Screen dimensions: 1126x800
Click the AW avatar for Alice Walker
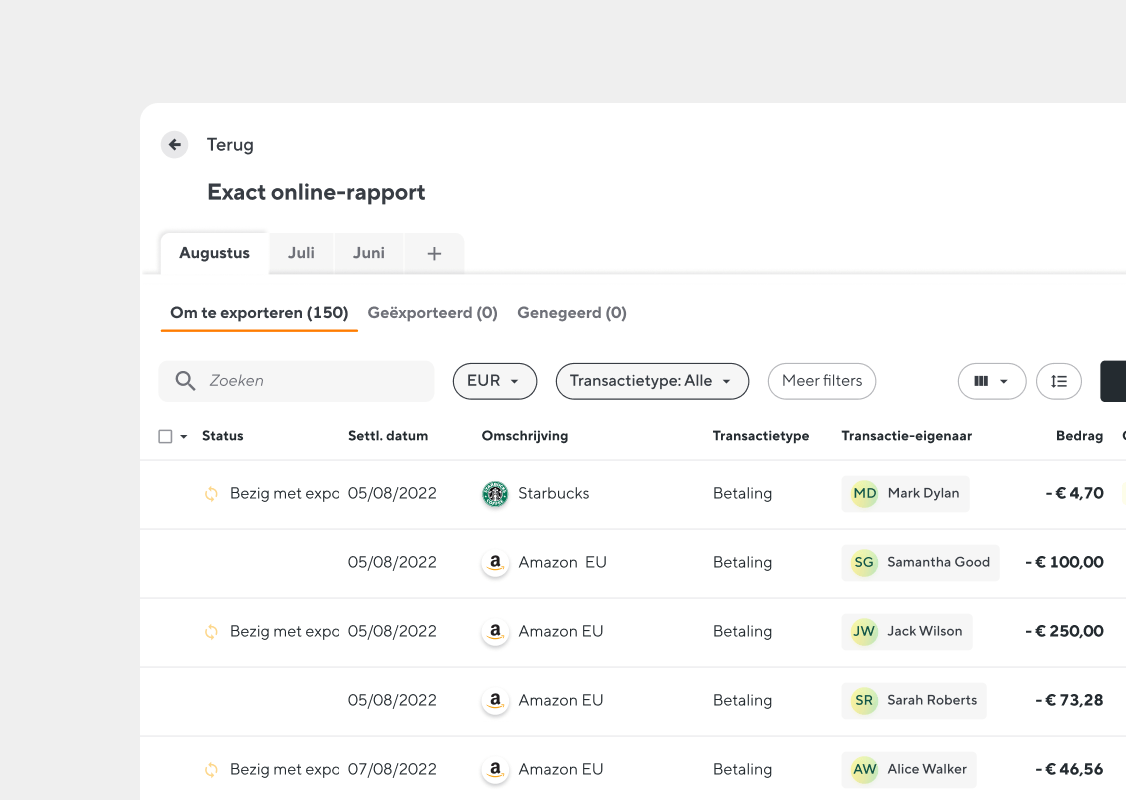865,769
